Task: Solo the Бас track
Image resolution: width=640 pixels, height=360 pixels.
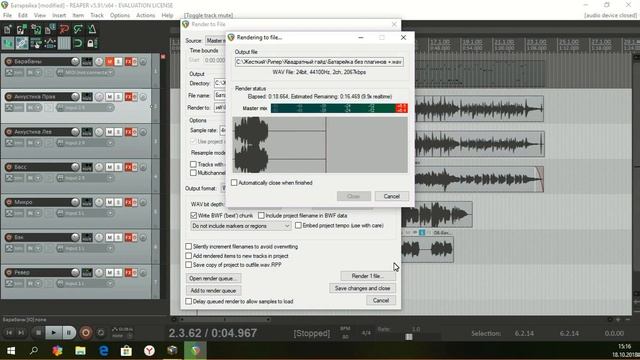Action: [x=118, y=167]
